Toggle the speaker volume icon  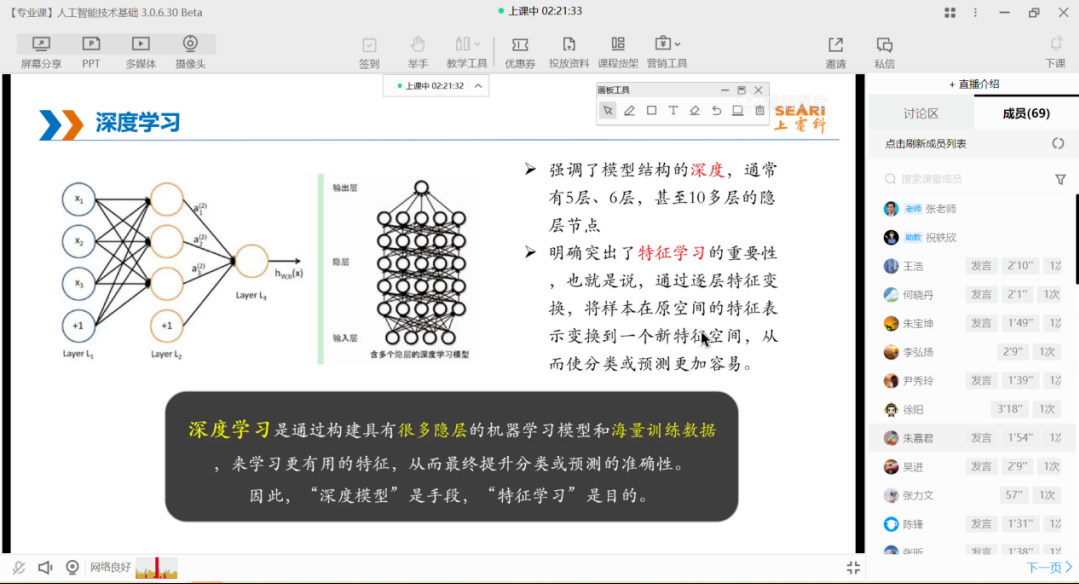tap(45, 567)
